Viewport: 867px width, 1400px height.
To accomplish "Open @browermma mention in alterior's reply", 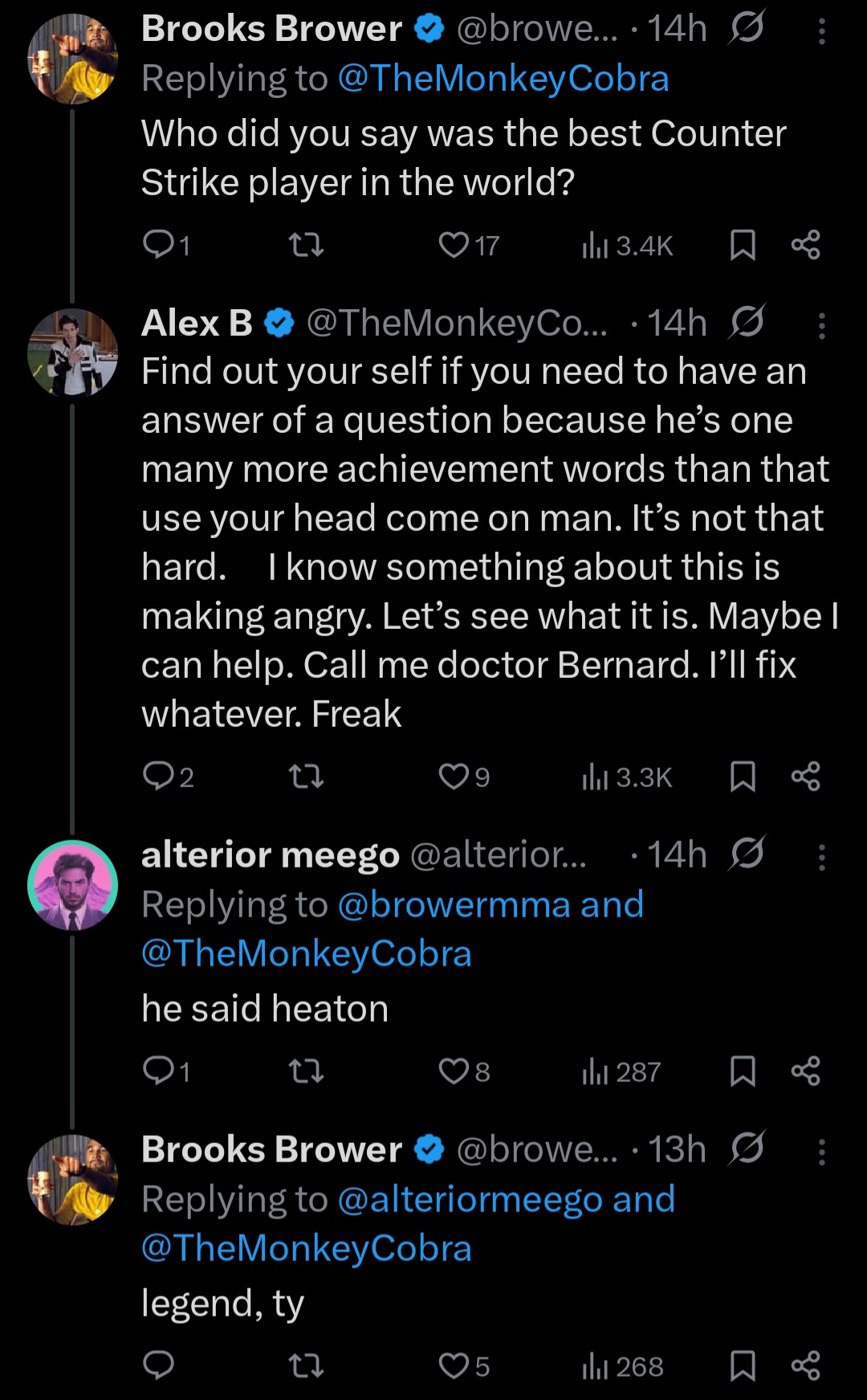I will (455, 904).
